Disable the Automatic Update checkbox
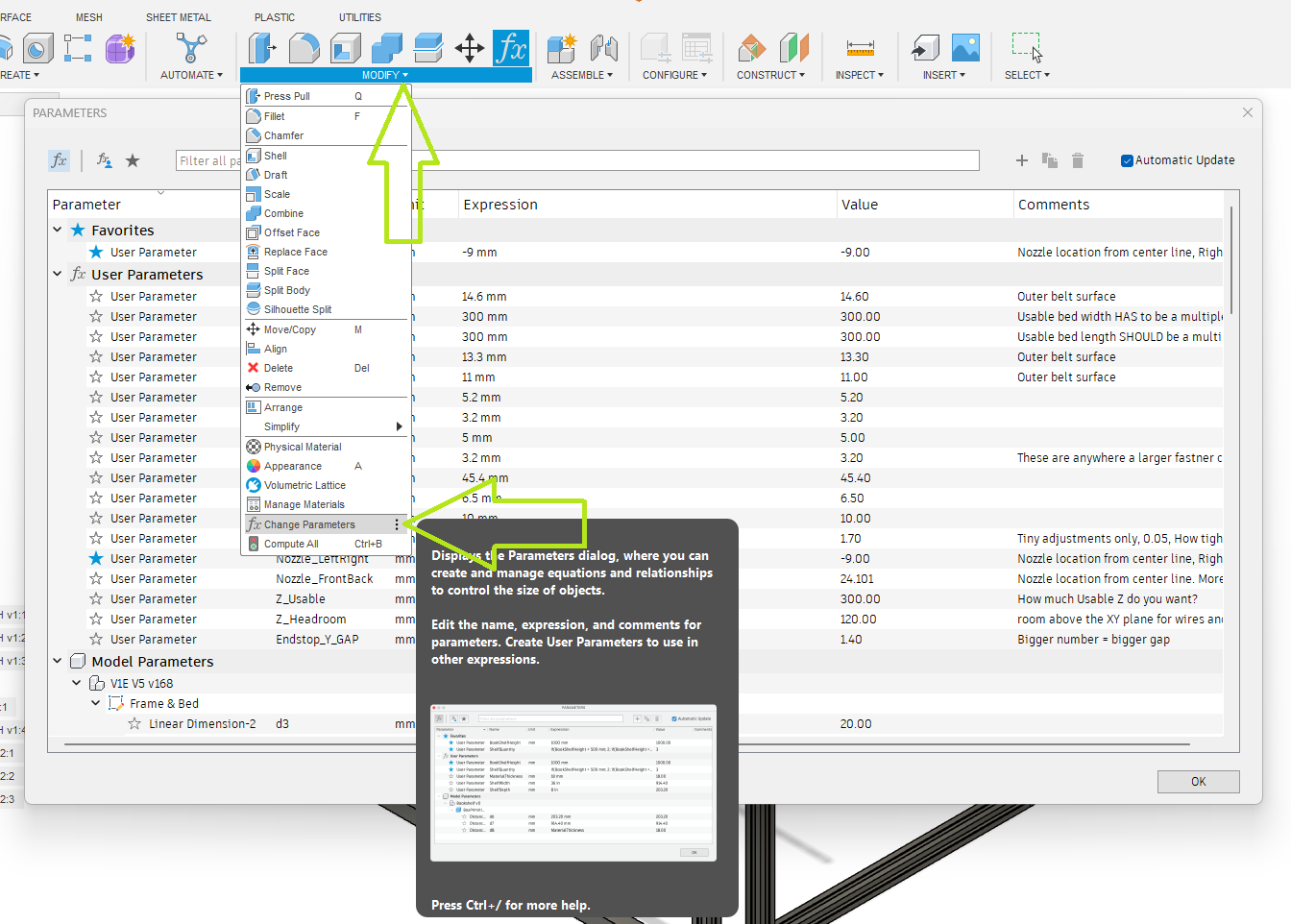Image resolution: width=1291 pixels, height=924 pixels. point(1128,159)
